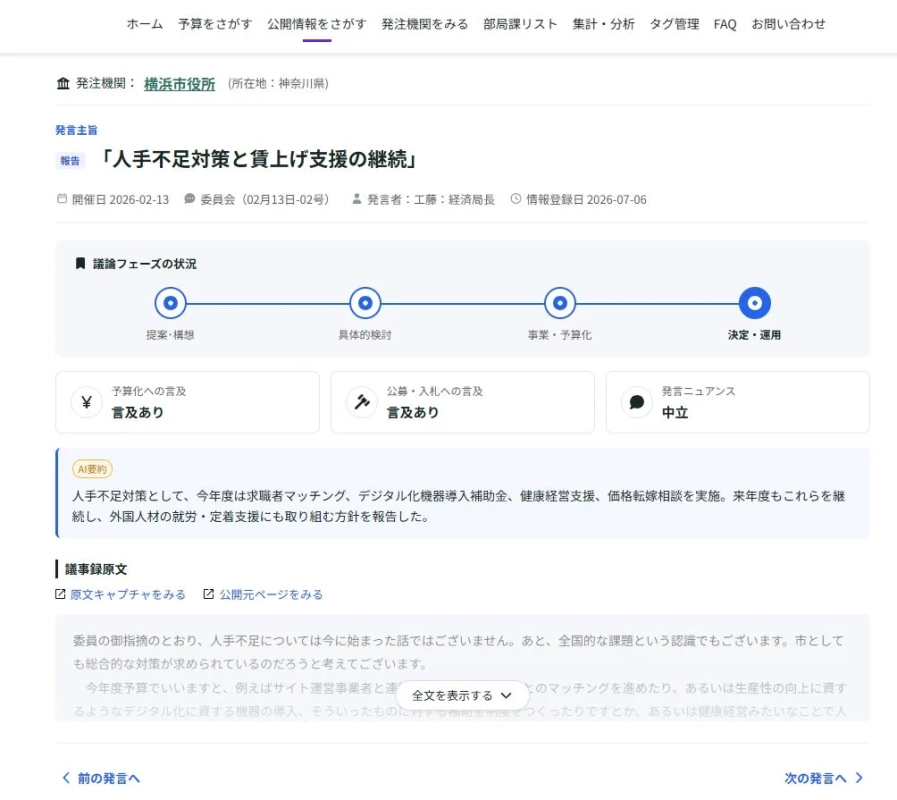Click the 発言主旨 label text

pyautogui.click(x=76, y=130)
